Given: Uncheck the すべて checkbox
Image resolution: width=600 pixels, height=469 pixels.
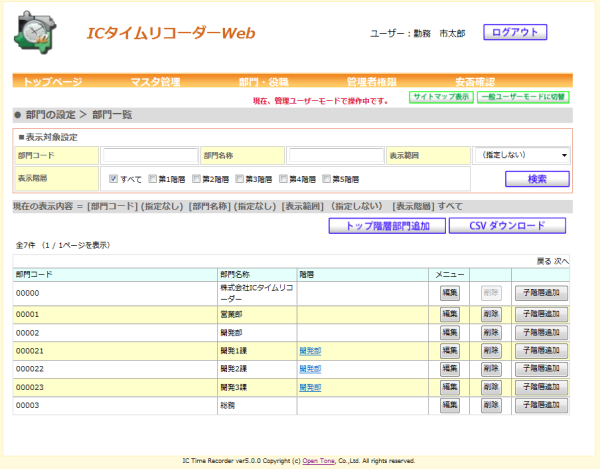Looking at the screenshot, I should pyautogui.click(x=113, y=179).
